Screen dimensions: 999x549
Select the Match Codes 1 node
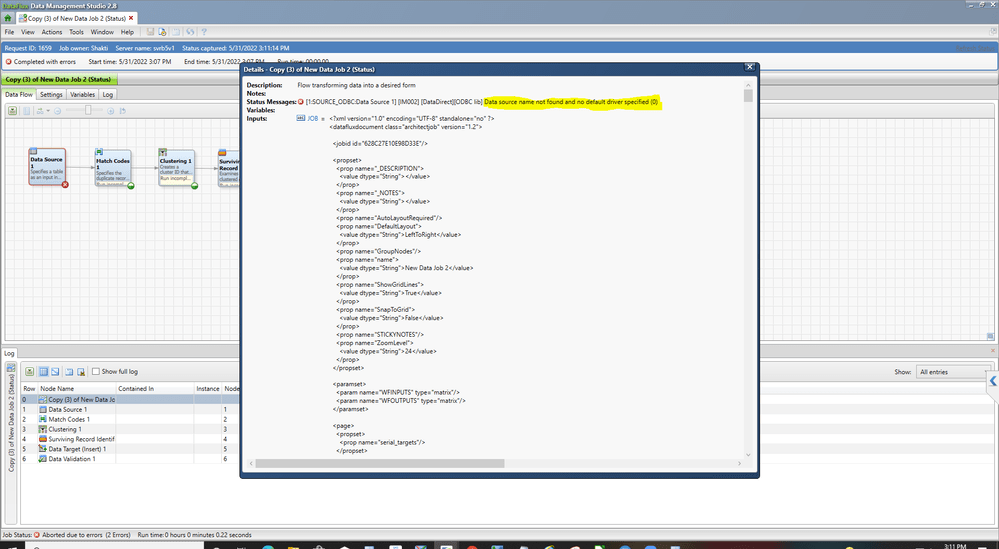[113, 168]
